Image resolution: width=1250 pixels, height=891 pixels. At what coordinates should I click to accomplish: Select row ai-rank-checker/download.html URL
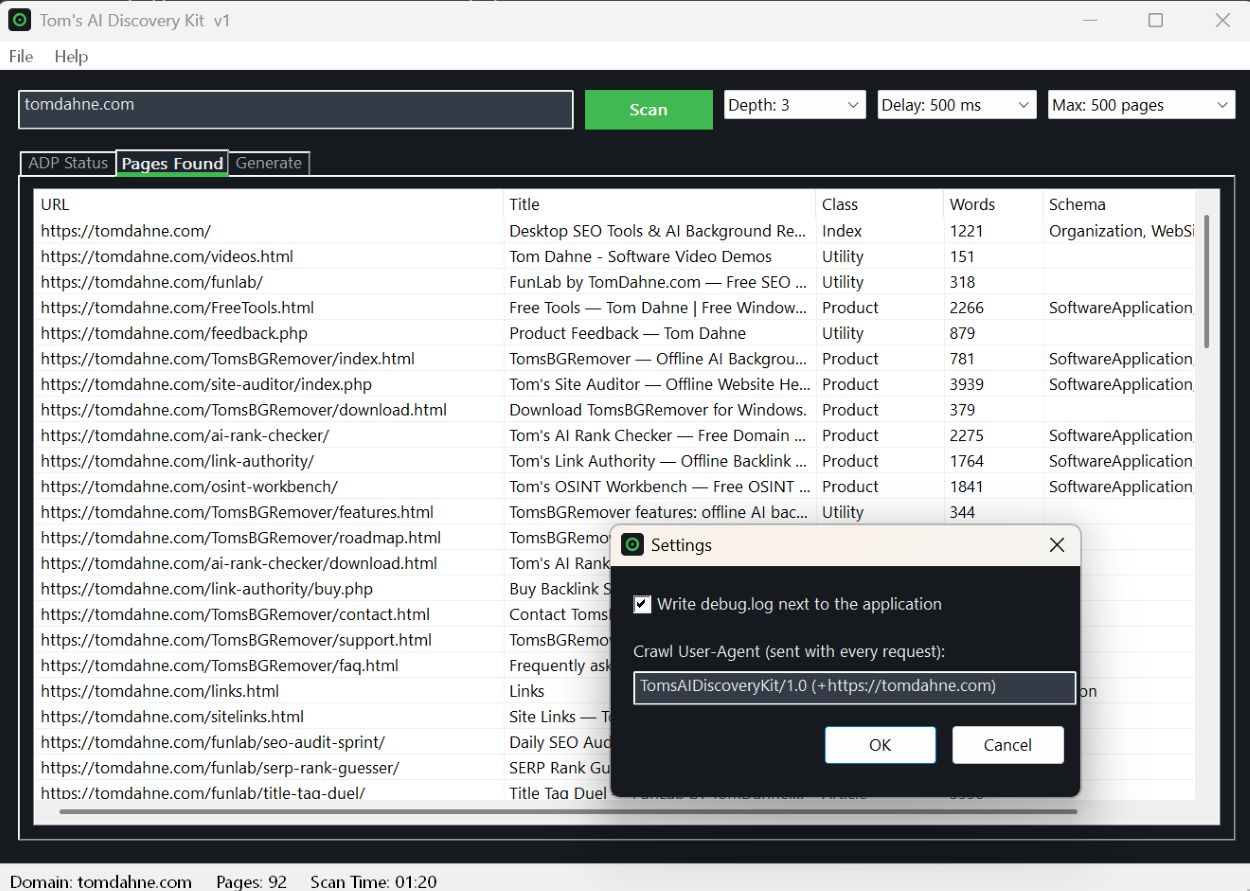click(239, 564)
